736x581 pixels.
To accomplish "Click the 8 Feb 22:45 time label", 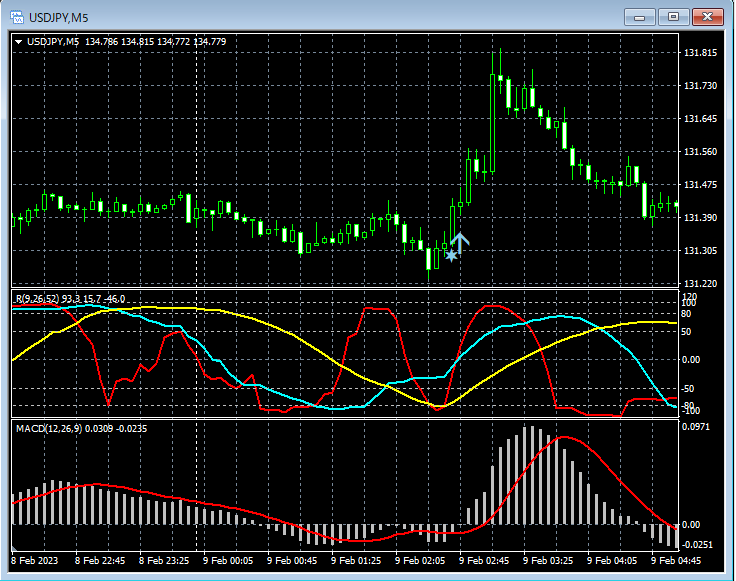I will [100, 561].
